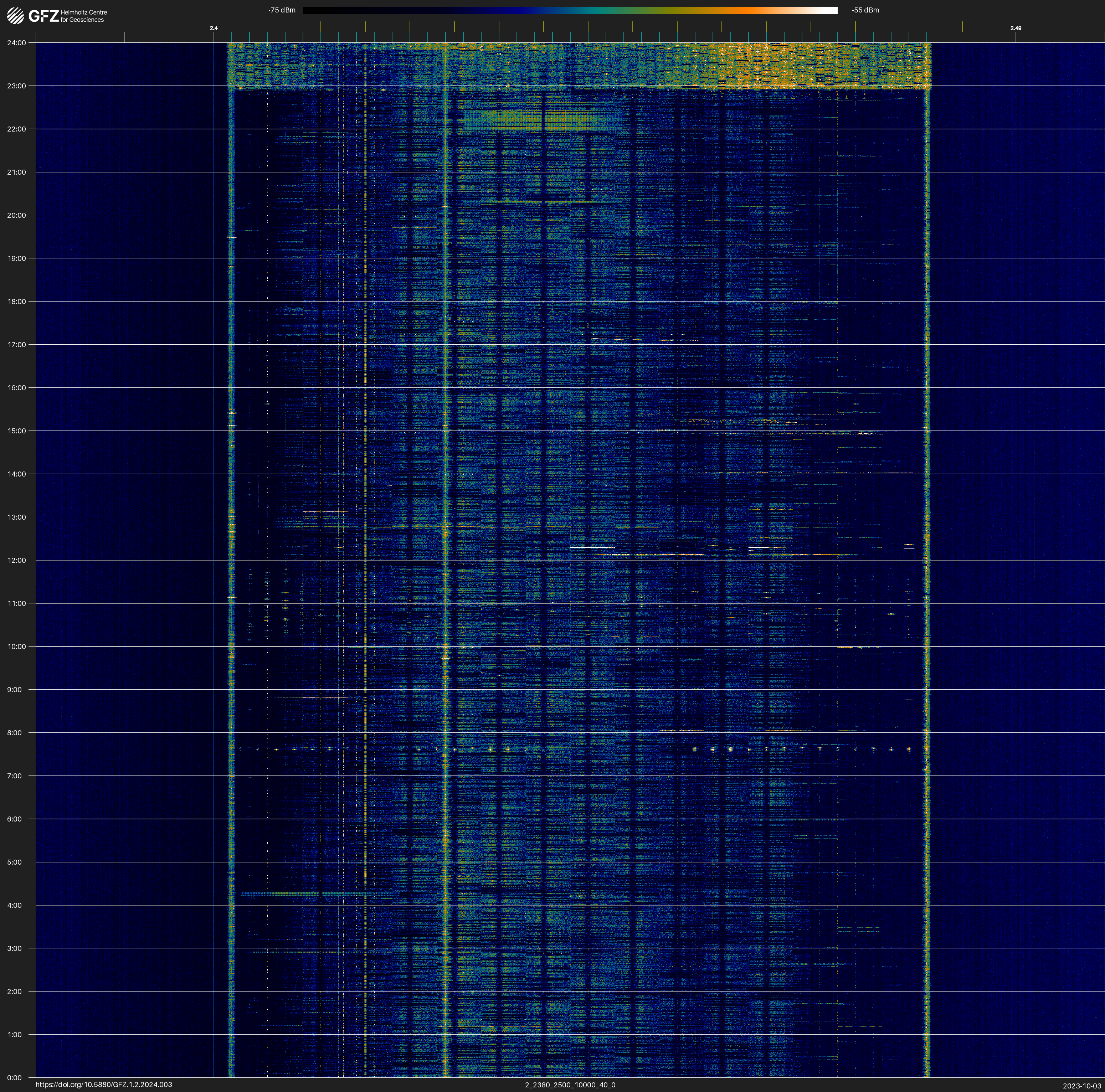Viewport: 1105px width, 1092px height.
Task: Click the 18:00 time axis label
Action: [16, 301]
